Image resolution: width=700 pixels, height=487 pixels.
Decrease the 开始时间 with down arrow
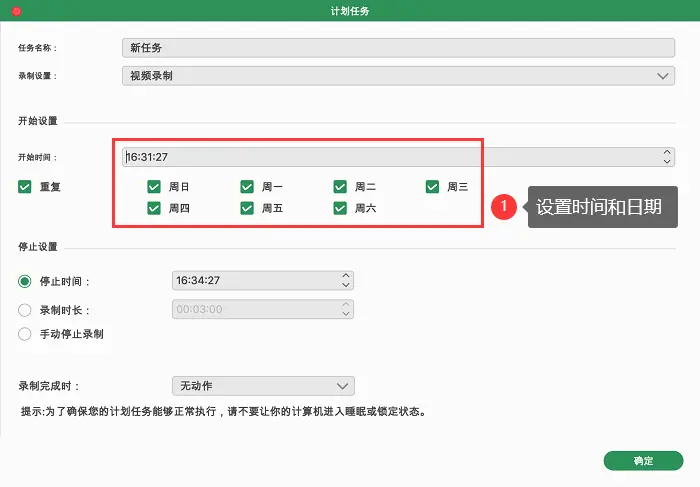click(x=667, y=162)
